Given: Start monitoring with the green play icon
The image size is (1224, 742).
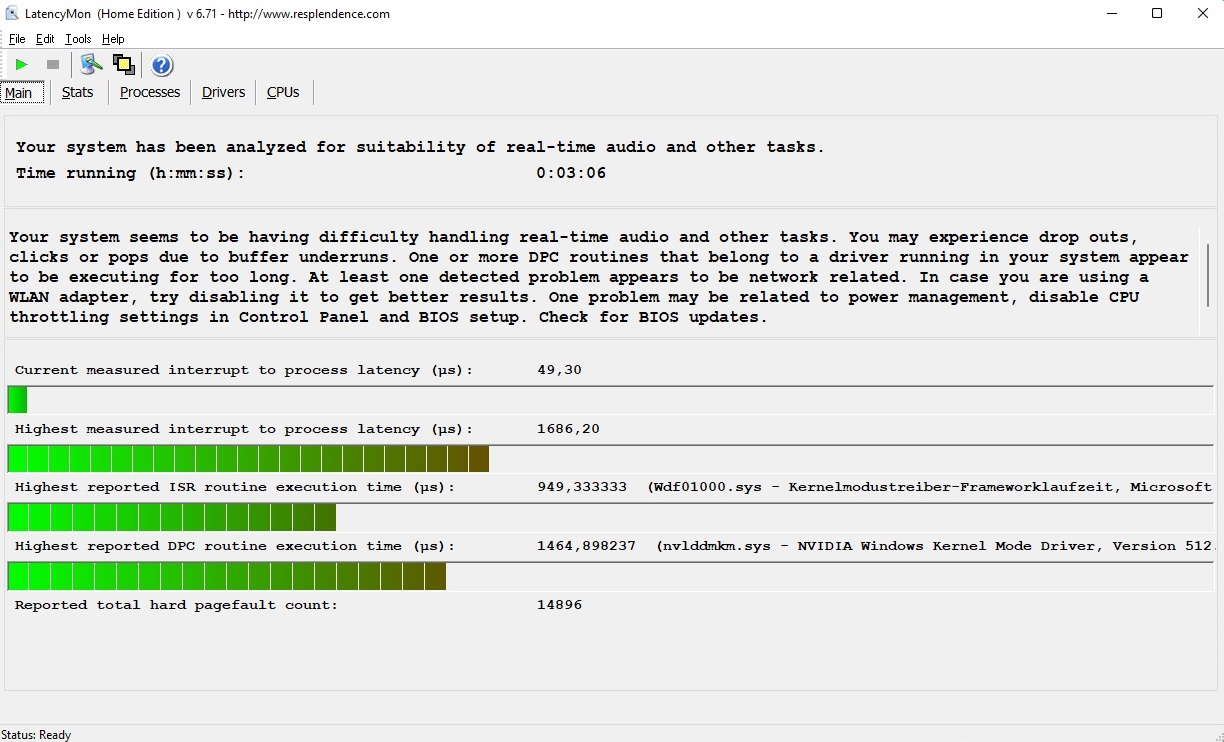Looking at the screenshot, I should (x=21, y=65).
